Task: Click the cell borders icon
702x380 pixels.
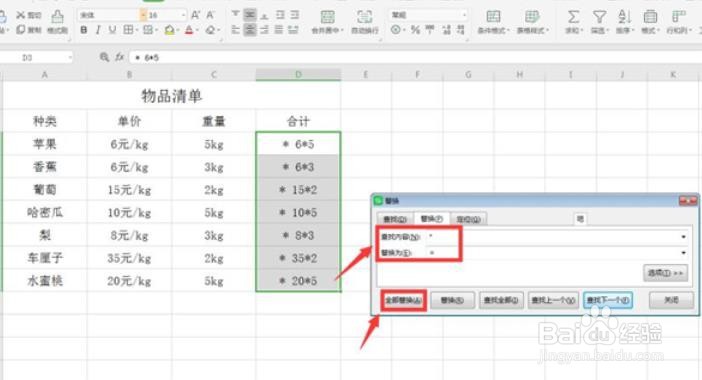Action: pyautogui.click(x=128, y=30)
